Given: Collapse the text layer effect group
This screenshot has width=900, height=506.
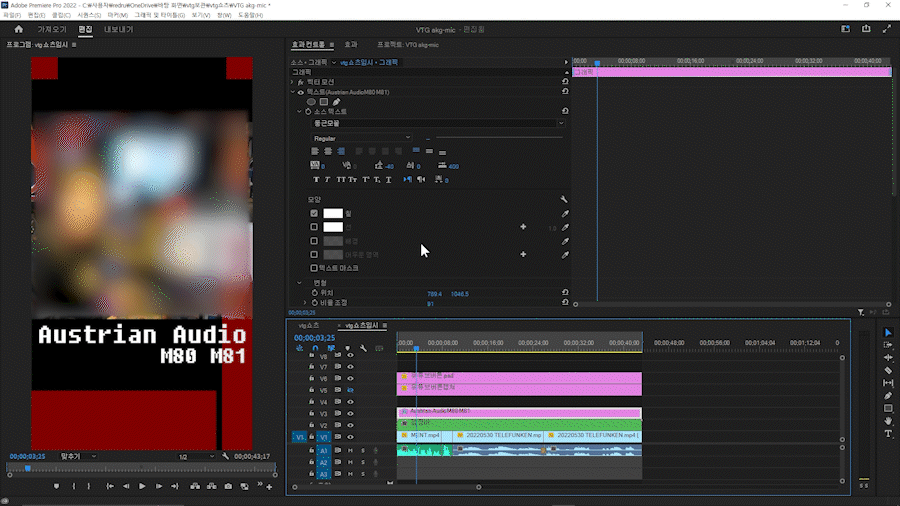Looking at the screenshot, I should (292, 92).
